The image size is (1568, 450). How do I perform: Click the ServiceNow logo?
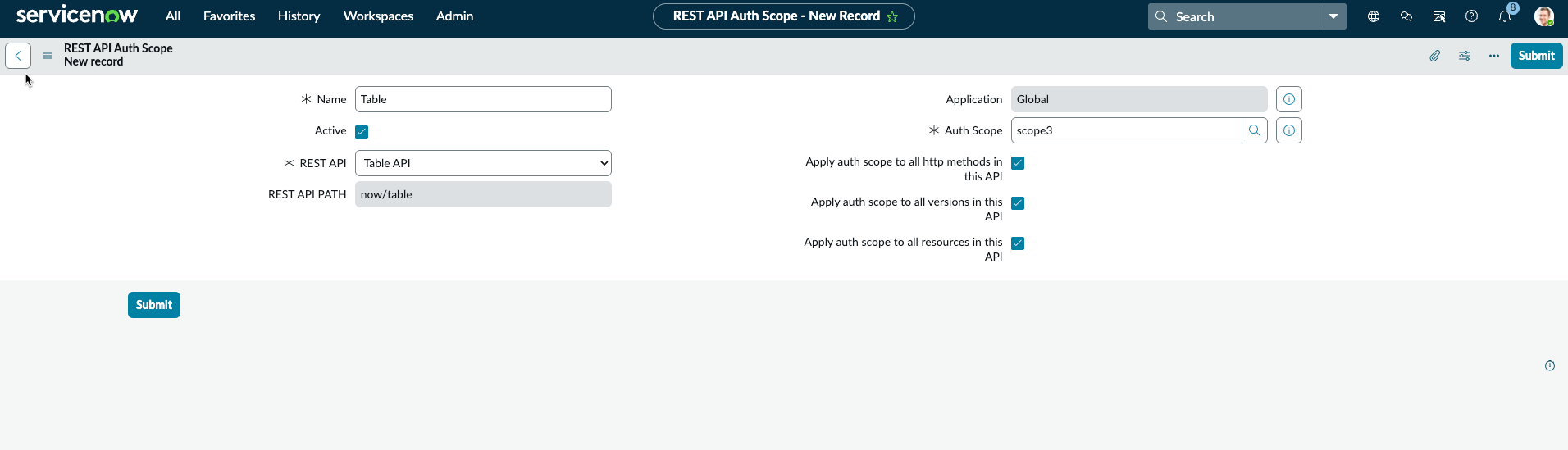[x=77, y=16]
